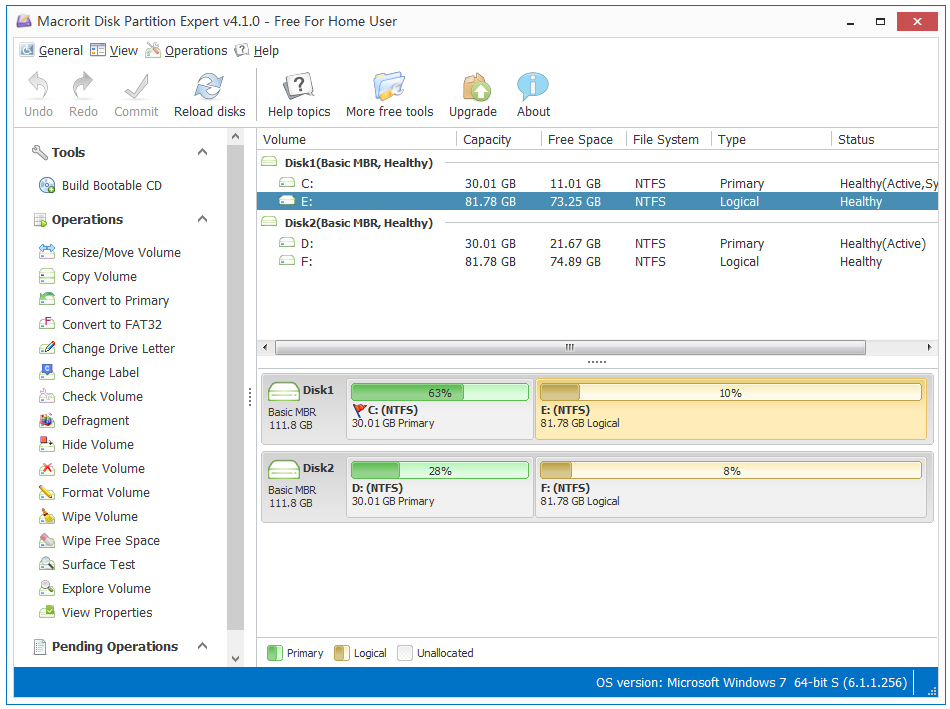Click Format Volume in sidebar

click(105, 493)
